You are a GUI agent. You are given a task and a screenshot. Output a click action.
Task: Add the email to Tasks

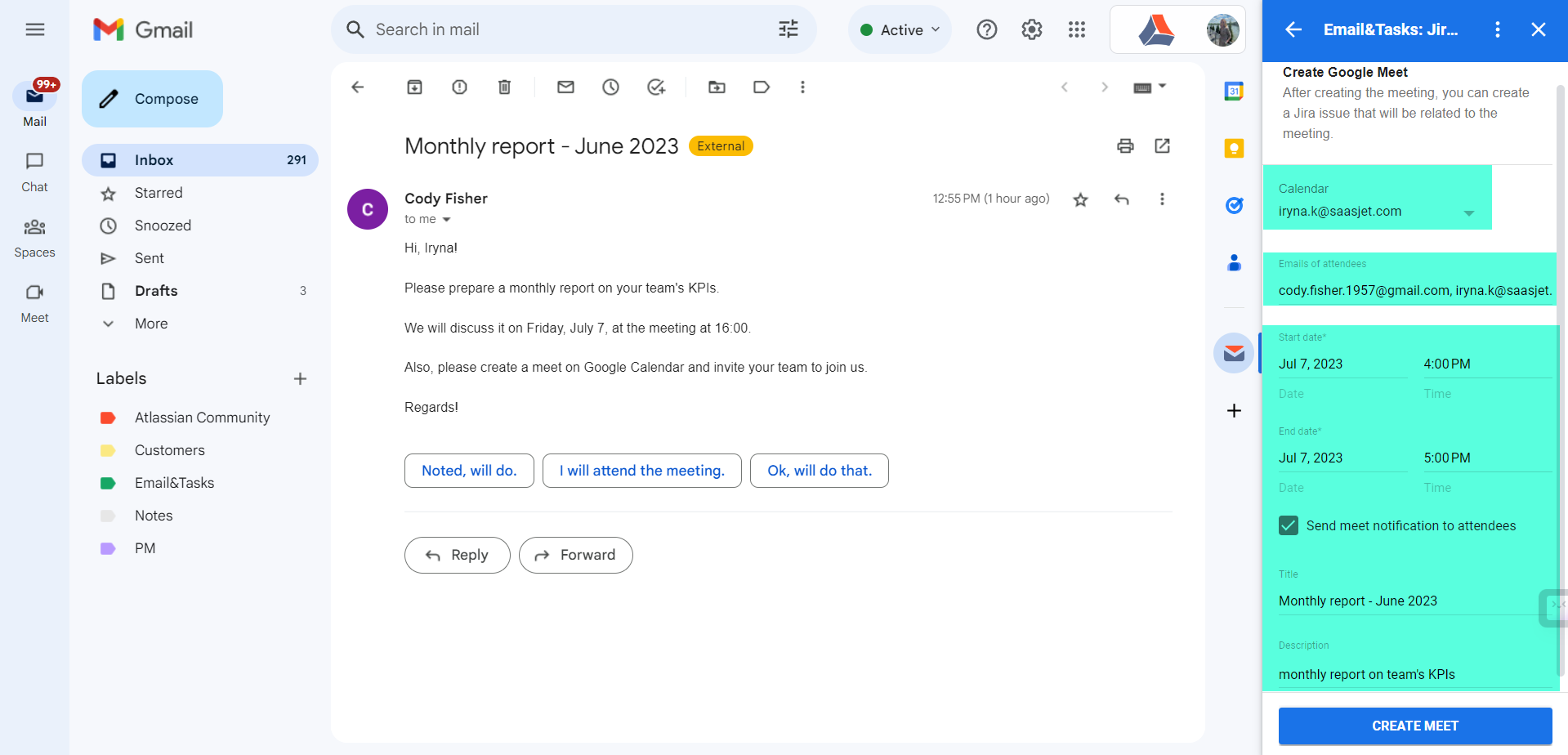pos(656,87)
